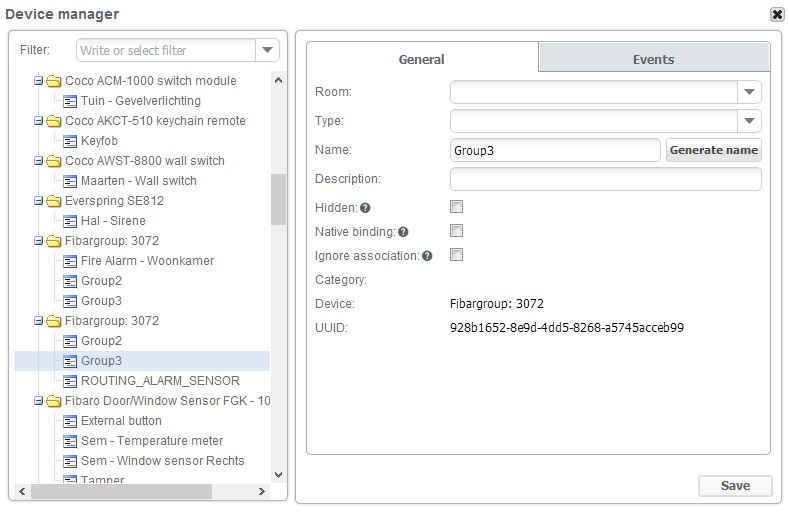Click the device tree vertical scrollbar thumb
This screenshot has height=513, width=789.
tap(278, 200)
